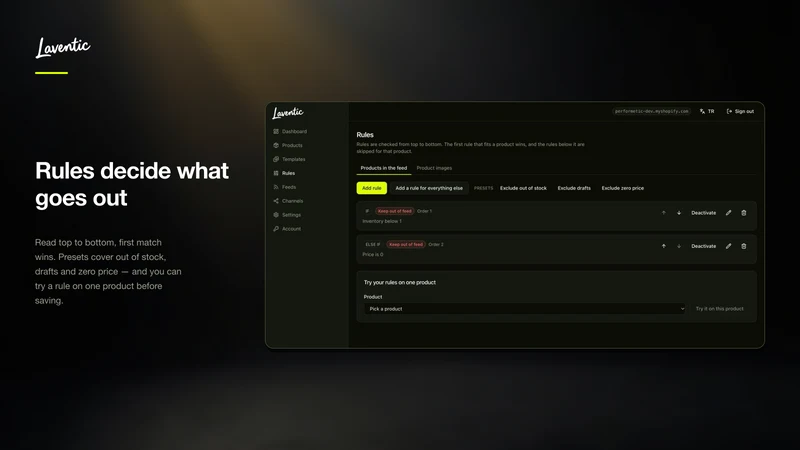This screenshot has height=450, width=800.
Task: Click 'Try your rules on one product' heading
Action: pos(399,282)
